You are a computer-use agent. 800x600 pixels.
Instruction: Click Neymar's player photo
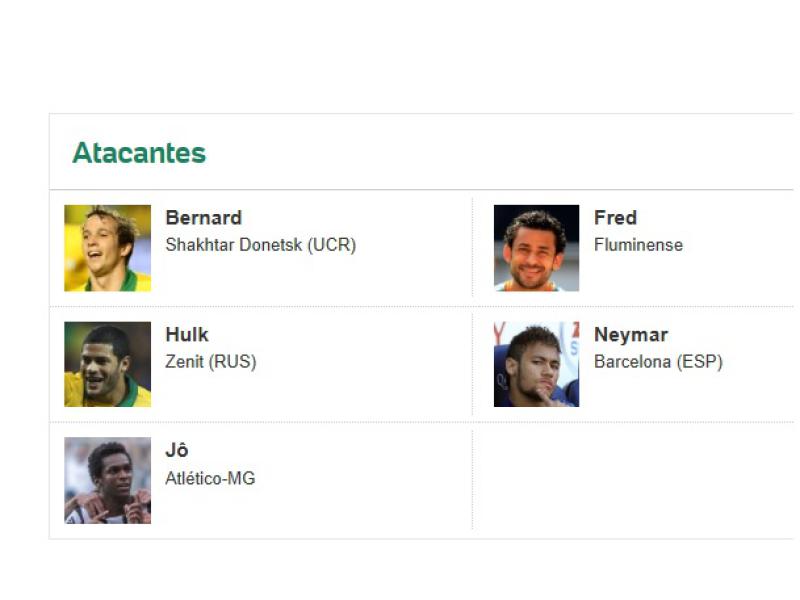point(536,364)
